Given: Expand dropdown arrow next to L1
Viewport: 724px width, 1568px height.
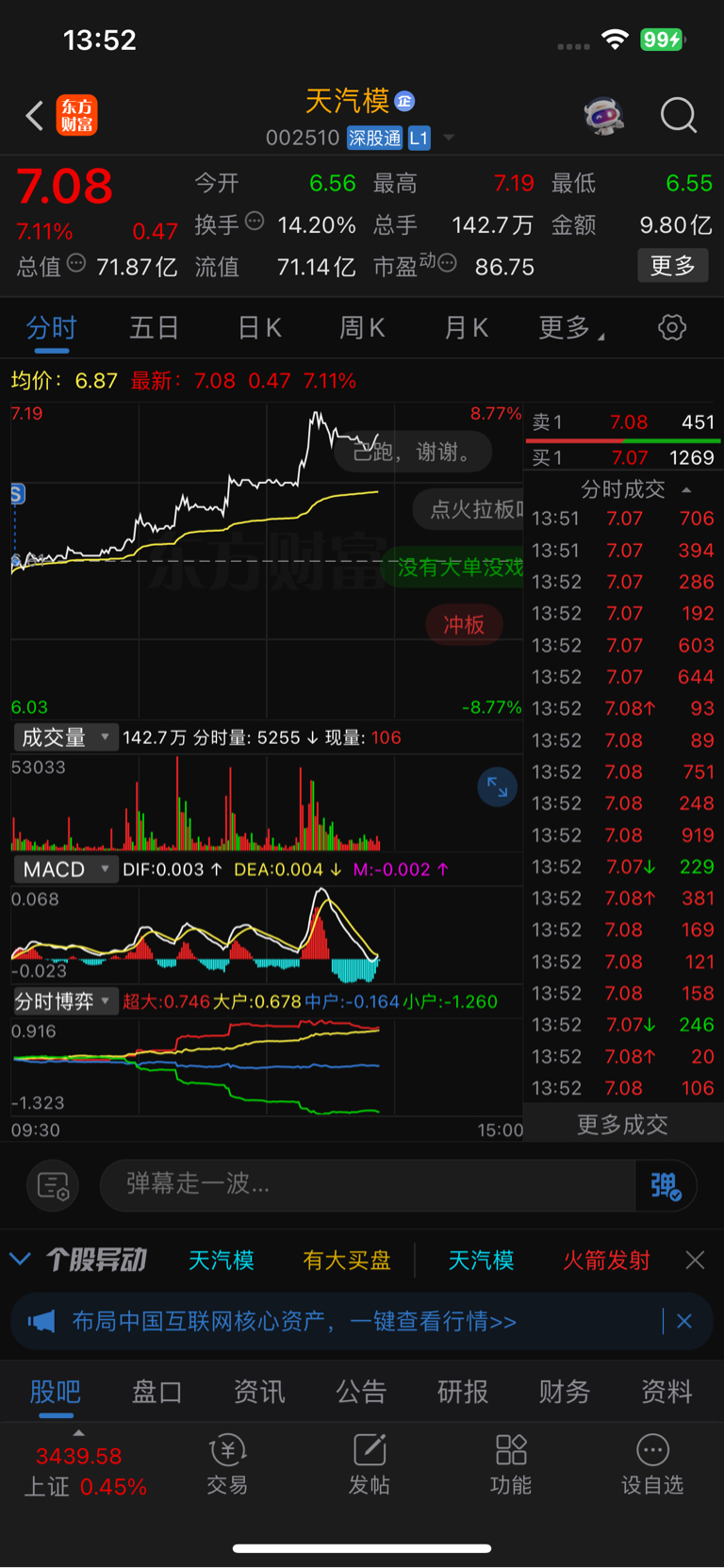Looking at the screenshot, I should pyautogui.click(x=449, y=138).
